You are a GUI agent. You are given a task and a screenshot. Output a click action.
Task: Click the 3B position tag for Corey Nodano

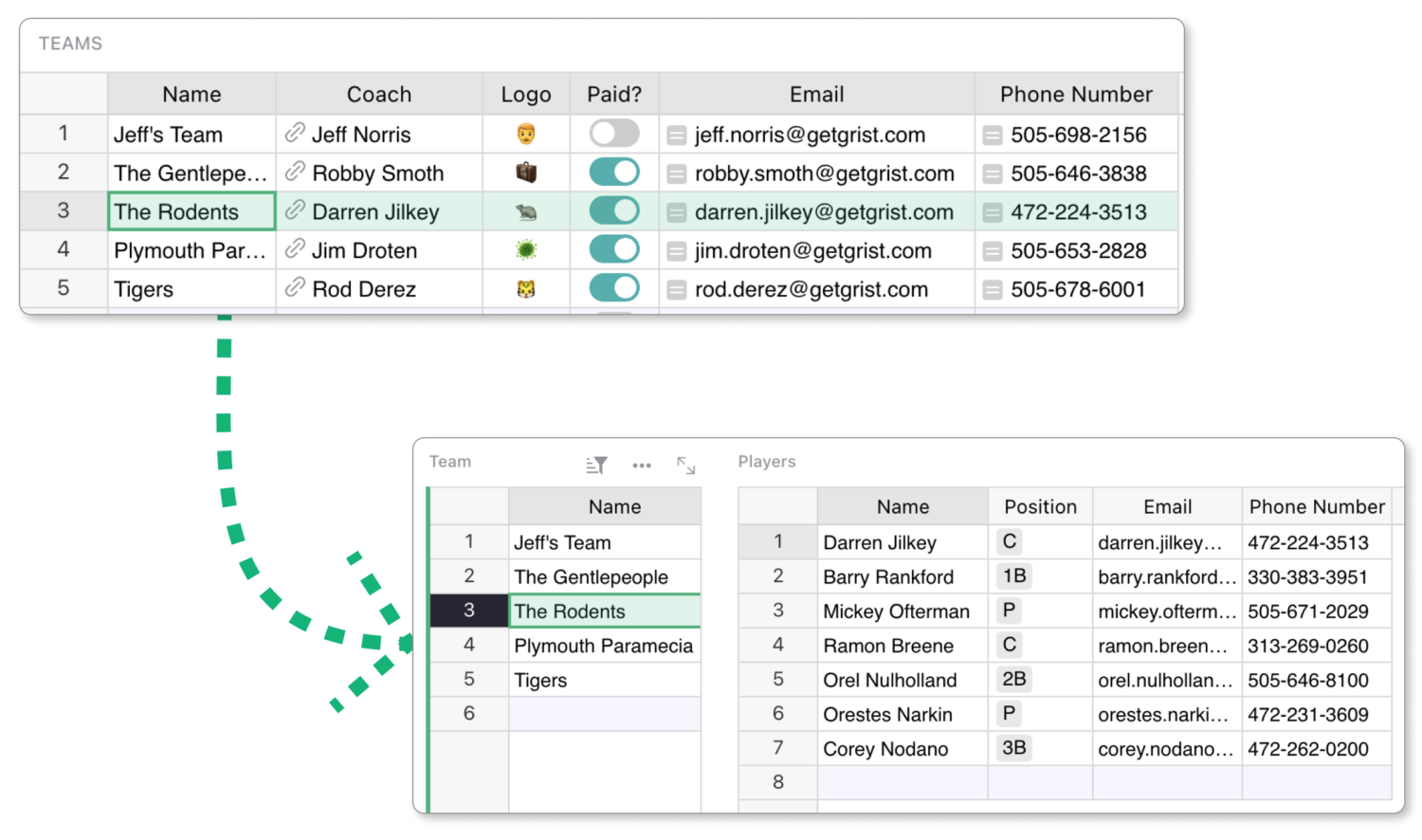point(1014,747)
